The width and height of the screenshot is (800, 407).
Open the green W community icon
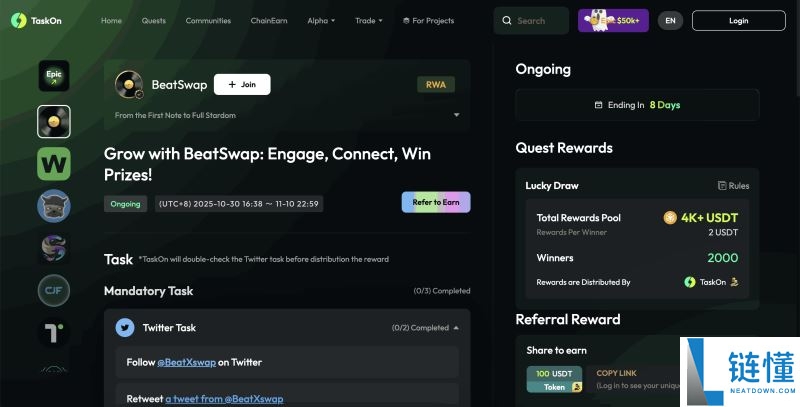tap(54, 164)
